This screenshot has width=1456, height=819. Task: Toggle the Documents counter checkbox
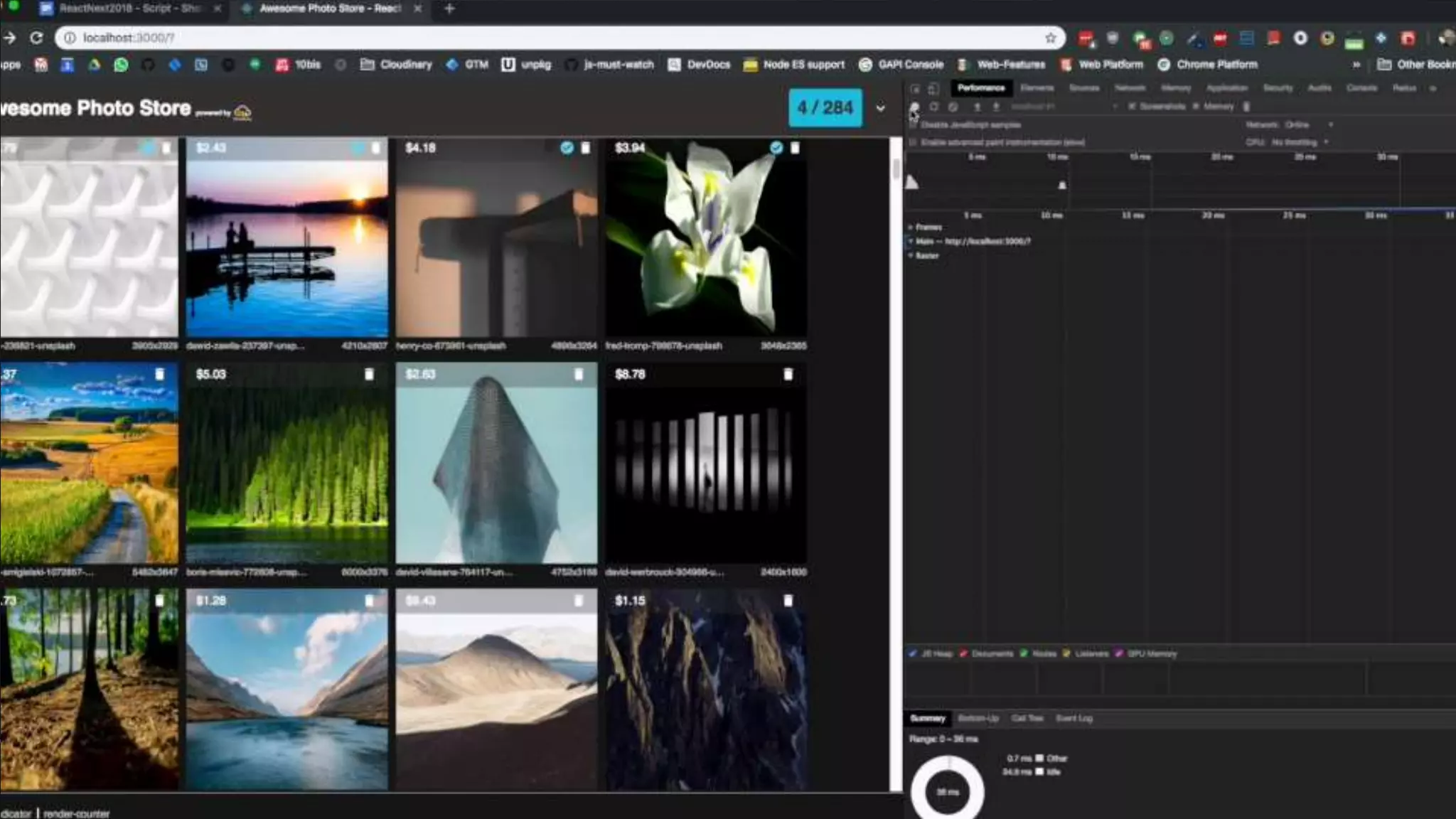click(x=963, y=653)
